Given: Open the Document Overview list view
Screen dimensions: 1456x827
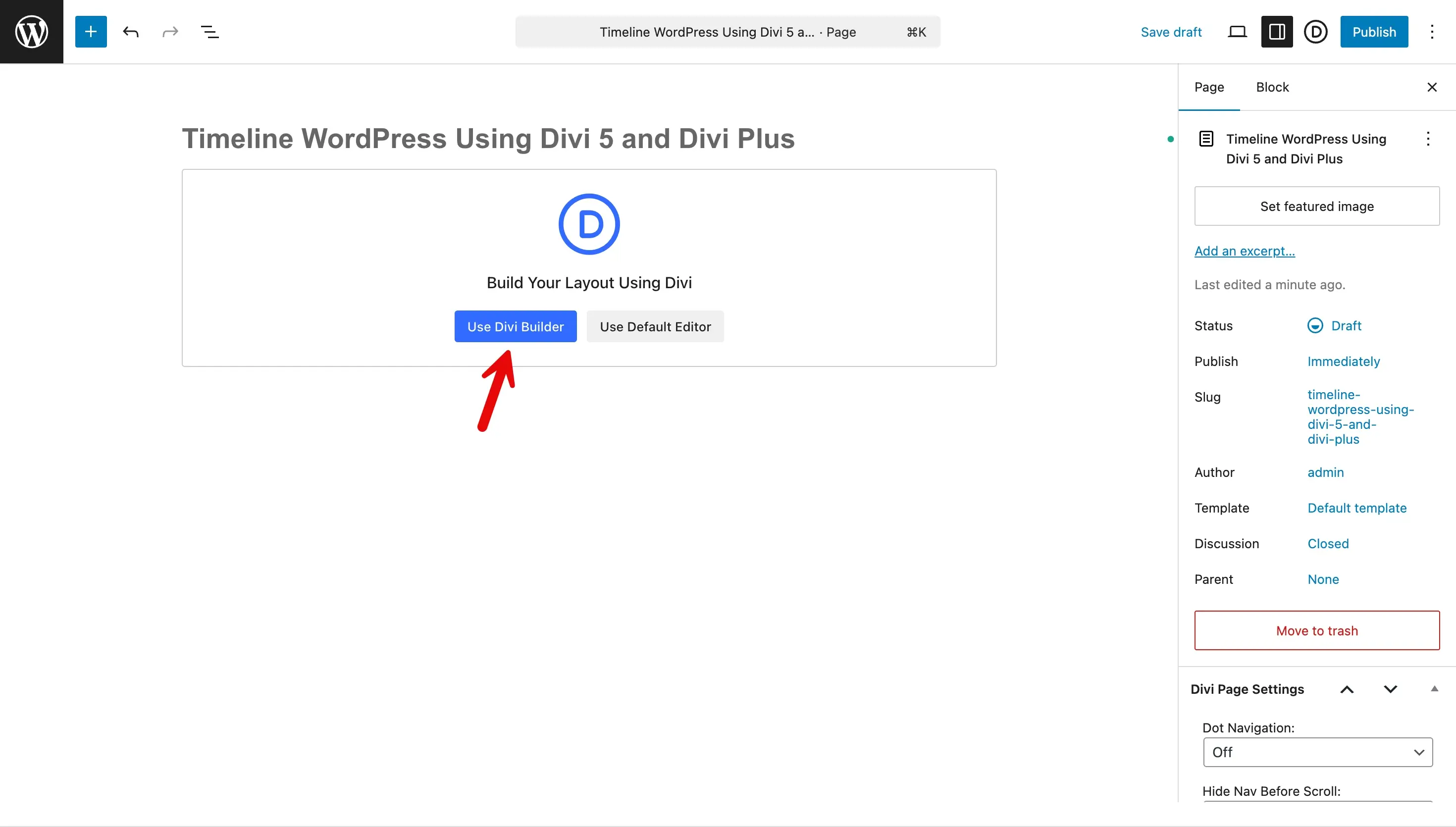Looking at the screenshot, I should (210, 32).
